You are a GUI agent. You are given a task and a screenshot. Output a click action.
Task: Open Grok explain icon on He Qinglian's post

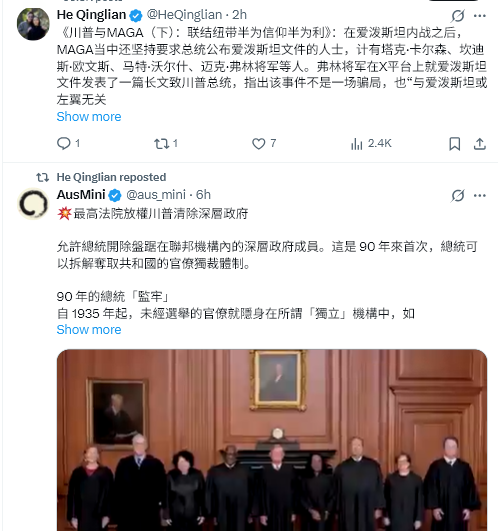click(458, 16)
